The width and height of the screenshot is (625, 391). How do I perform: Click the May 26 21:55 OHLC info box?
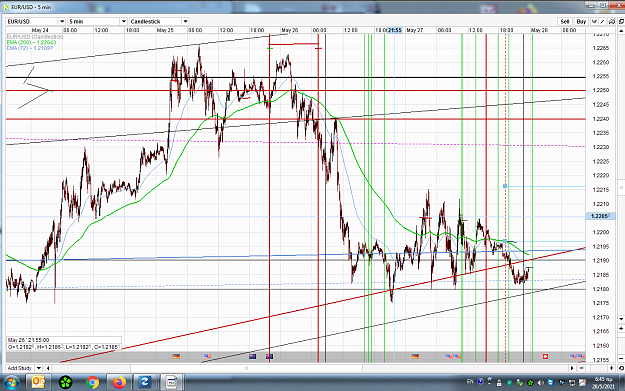(64, 344)
